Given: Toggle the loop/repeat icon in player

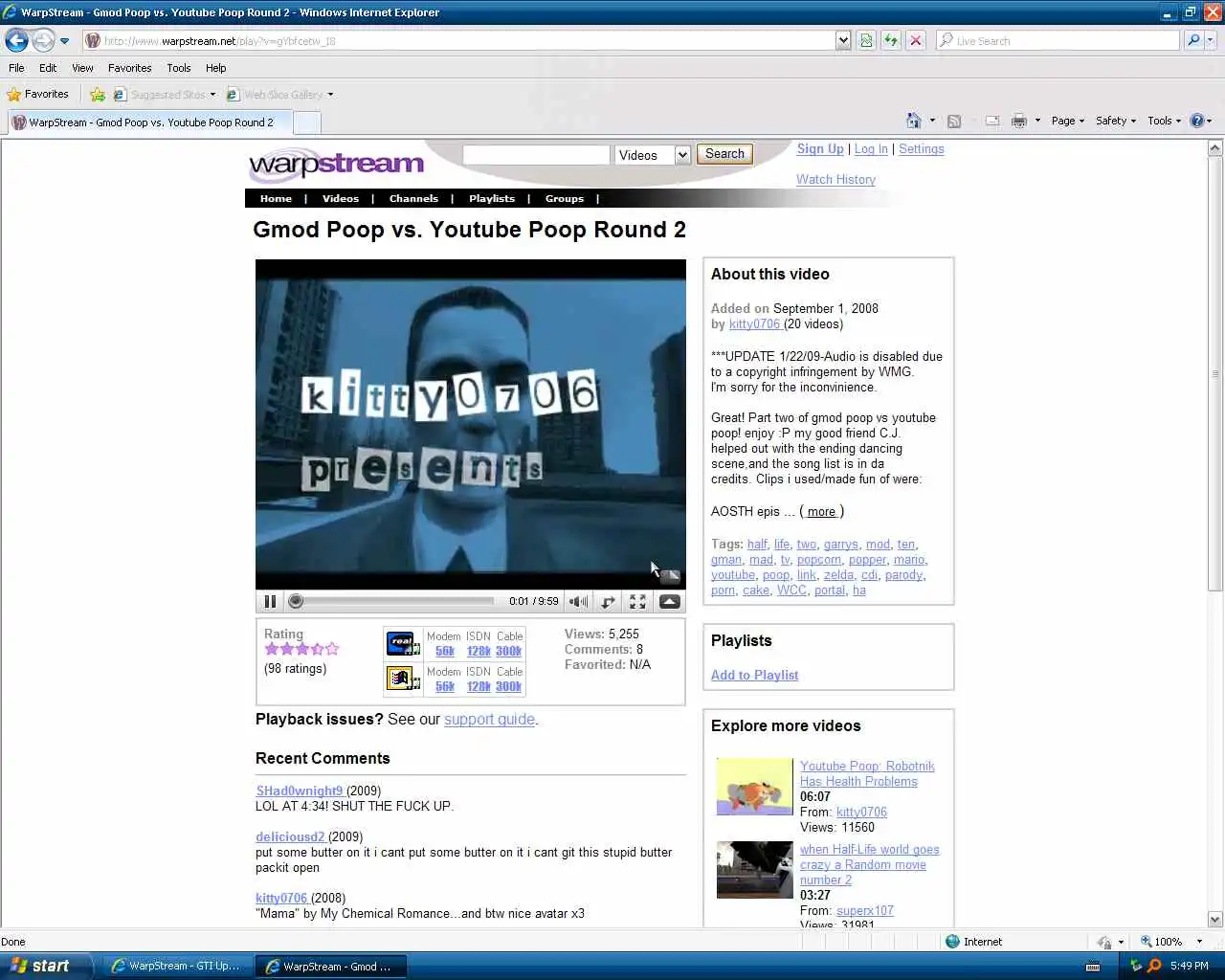Looking at the screenshot, I should 608,602.
